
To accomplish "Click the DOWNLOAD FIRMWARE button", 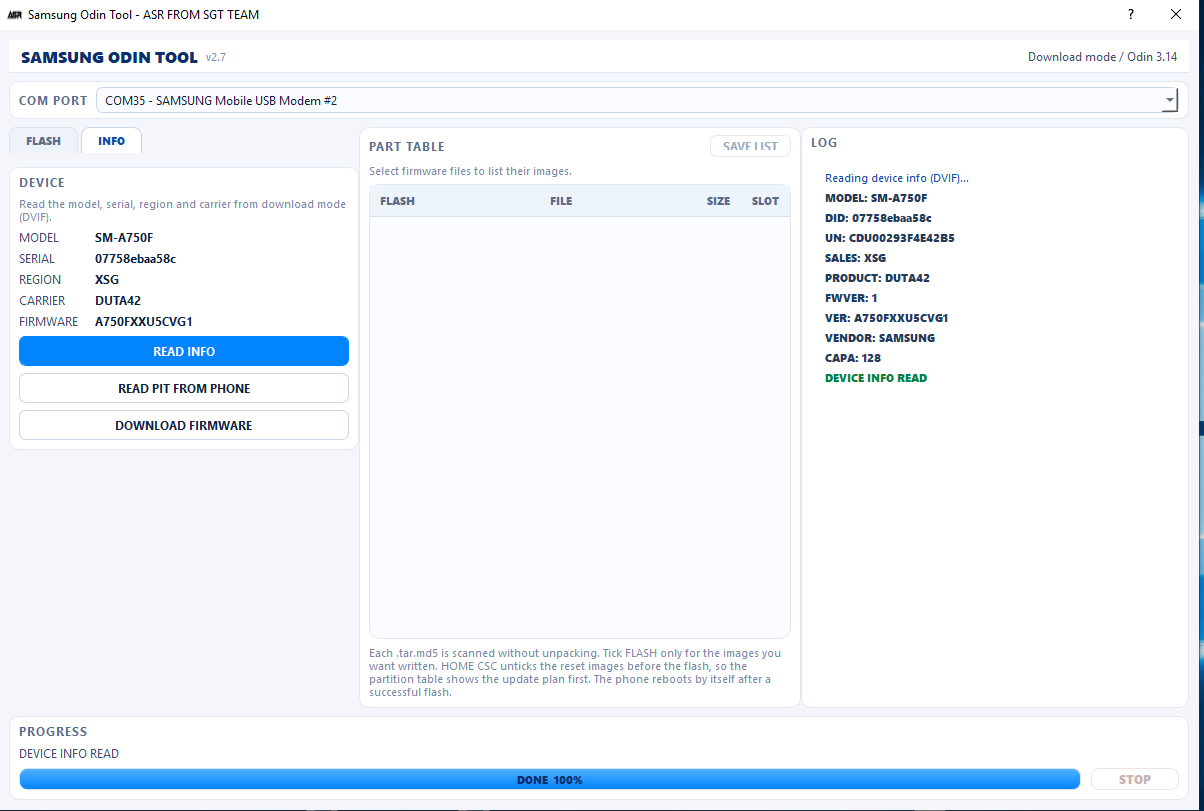I will [x=184, y=425].
